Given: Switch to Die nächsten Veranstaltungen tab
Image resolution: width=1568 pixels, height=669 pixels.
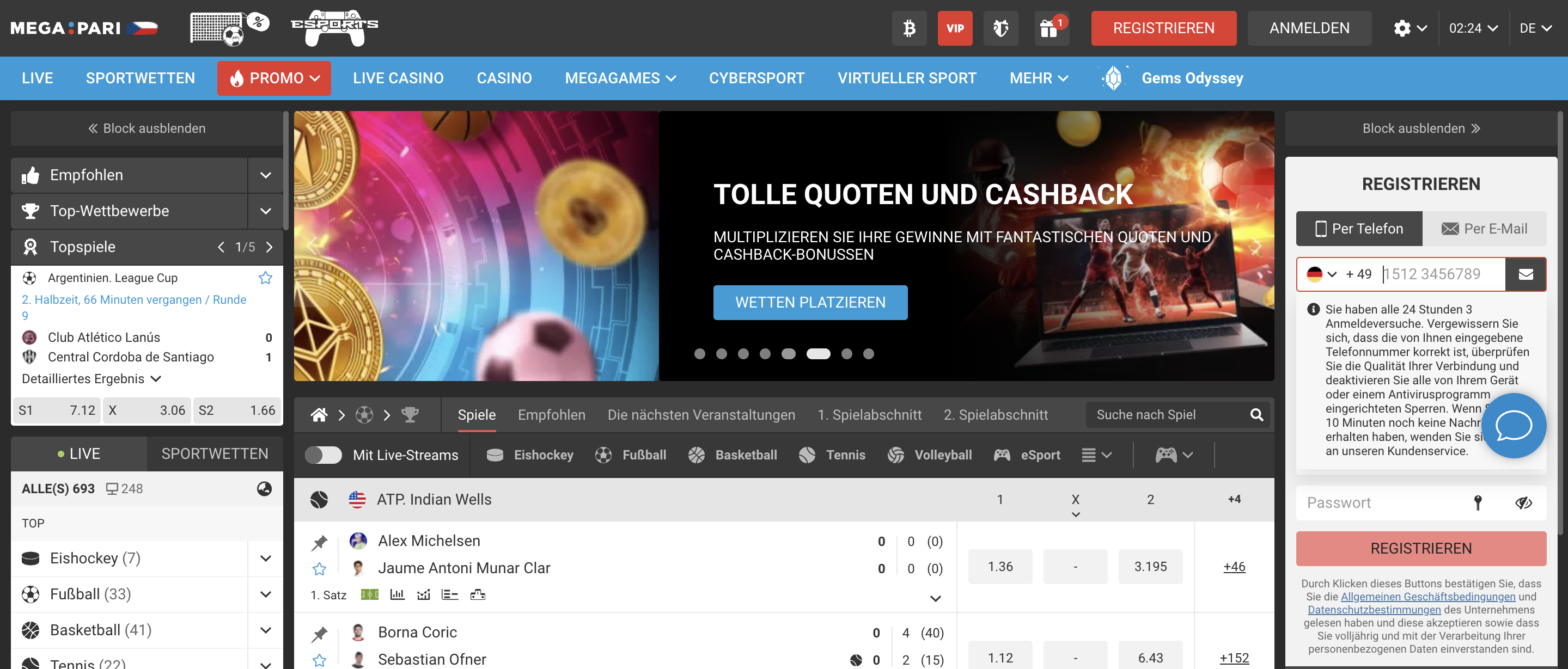Looking at the screenshot, I should point(700,415).
